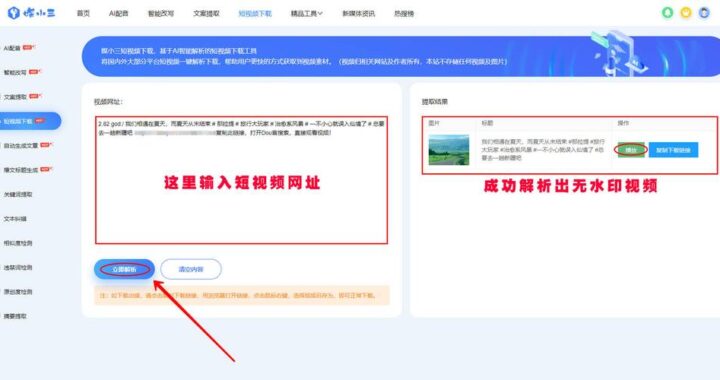720x380 pixels.
Task: Click the 清空内容 button
Action: click(x=191, y=269)
